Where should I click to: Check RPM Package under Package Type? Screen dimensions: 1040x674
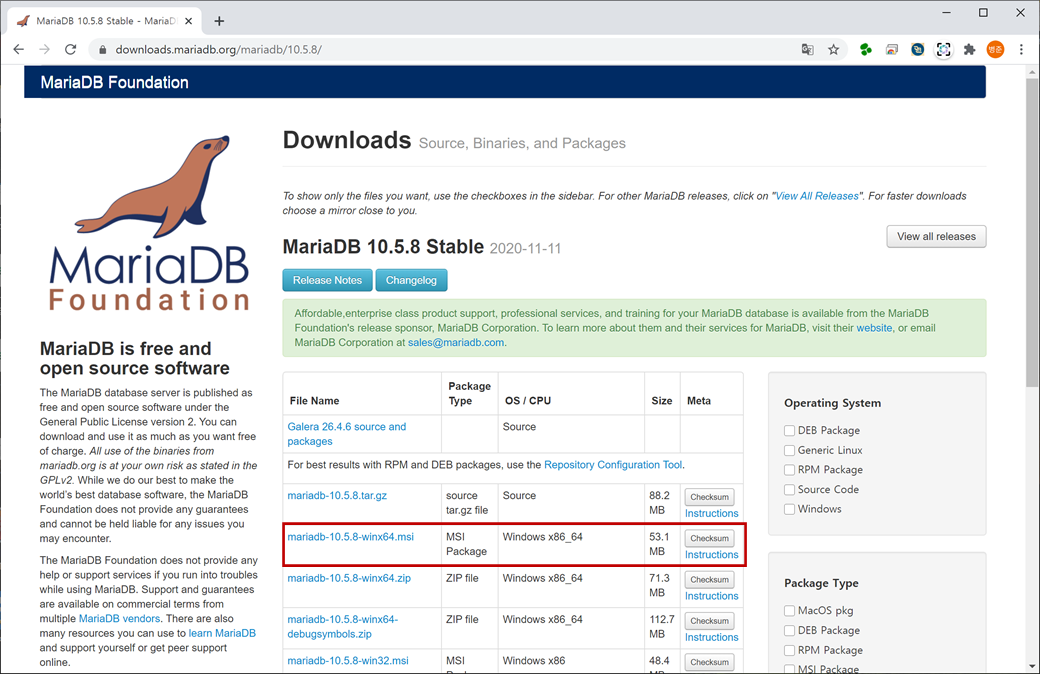point(789,650)
